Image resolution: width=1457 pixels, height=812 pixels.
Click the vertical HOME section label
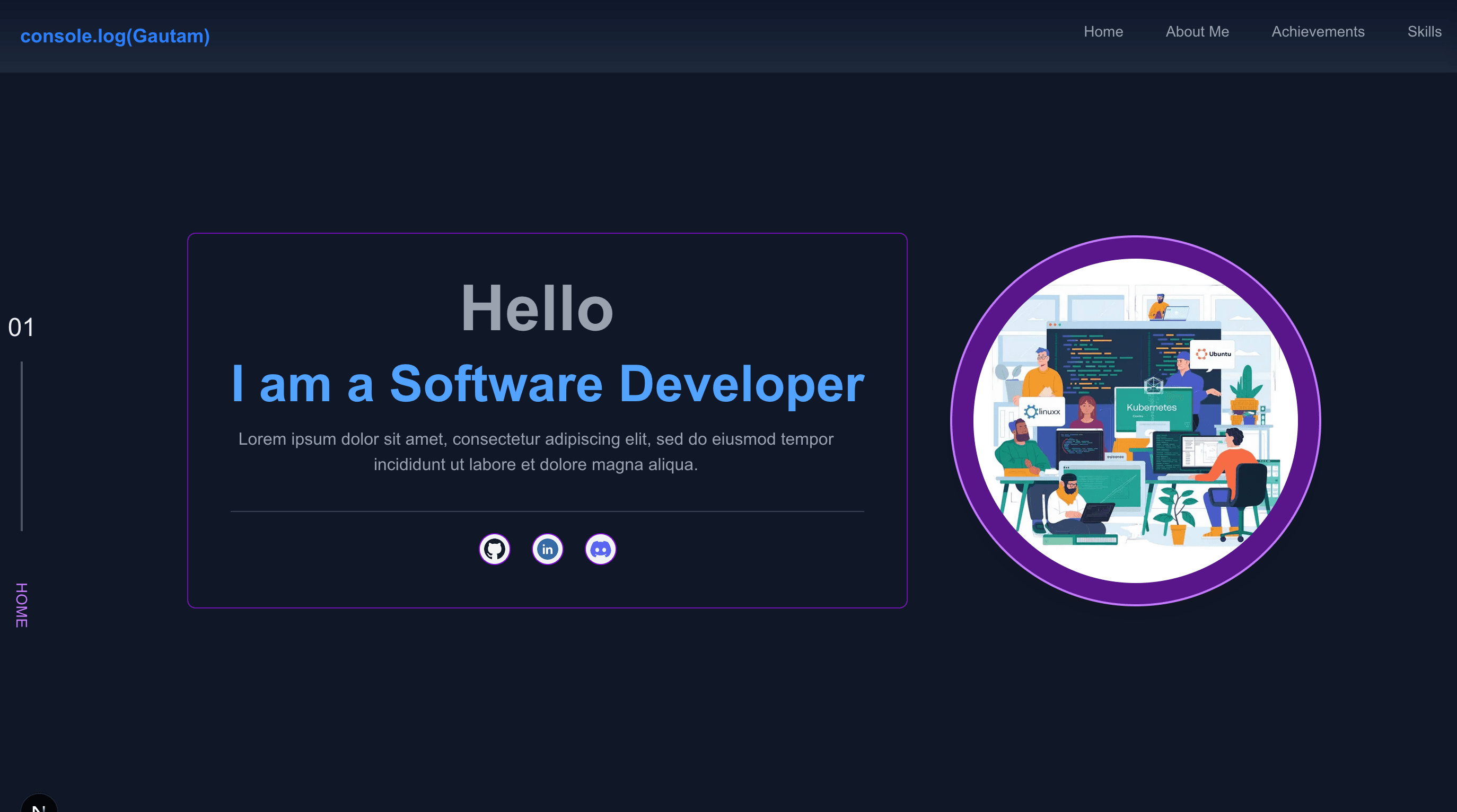(22, 605)
